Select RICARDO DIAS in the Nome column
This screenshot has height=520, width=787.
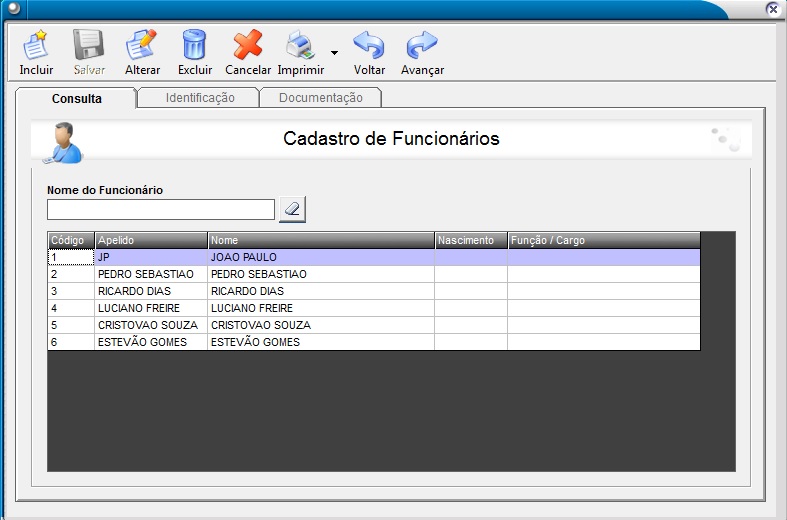pyautogui.click(x=321, y=292)
